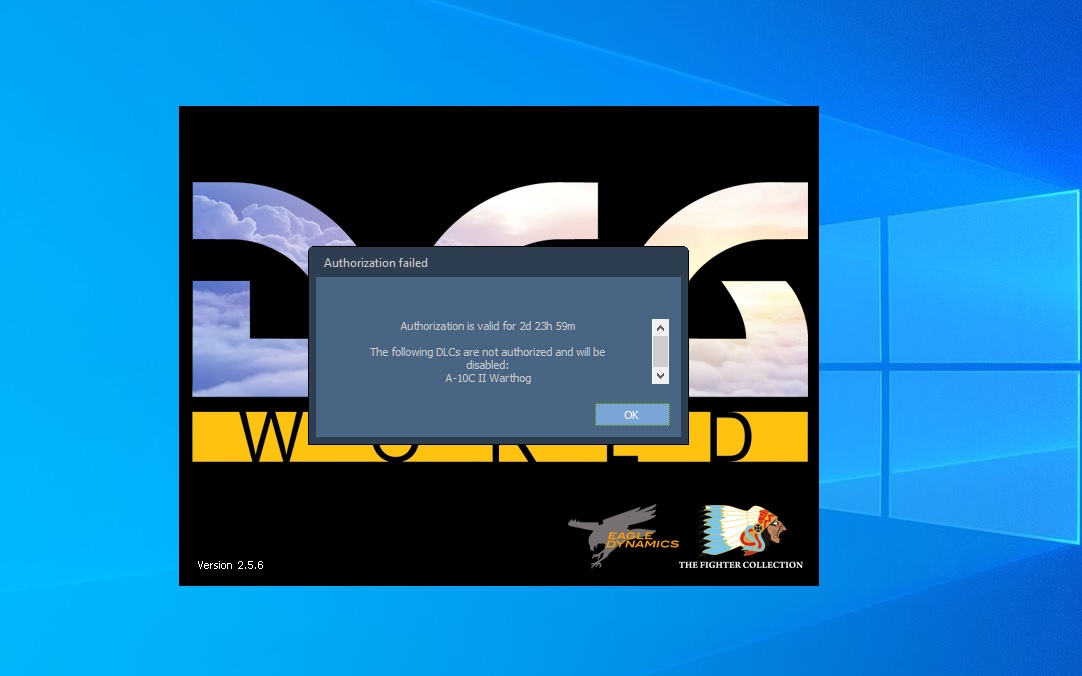Click the message scrollbar down arrow

click(x=660, y=376)
